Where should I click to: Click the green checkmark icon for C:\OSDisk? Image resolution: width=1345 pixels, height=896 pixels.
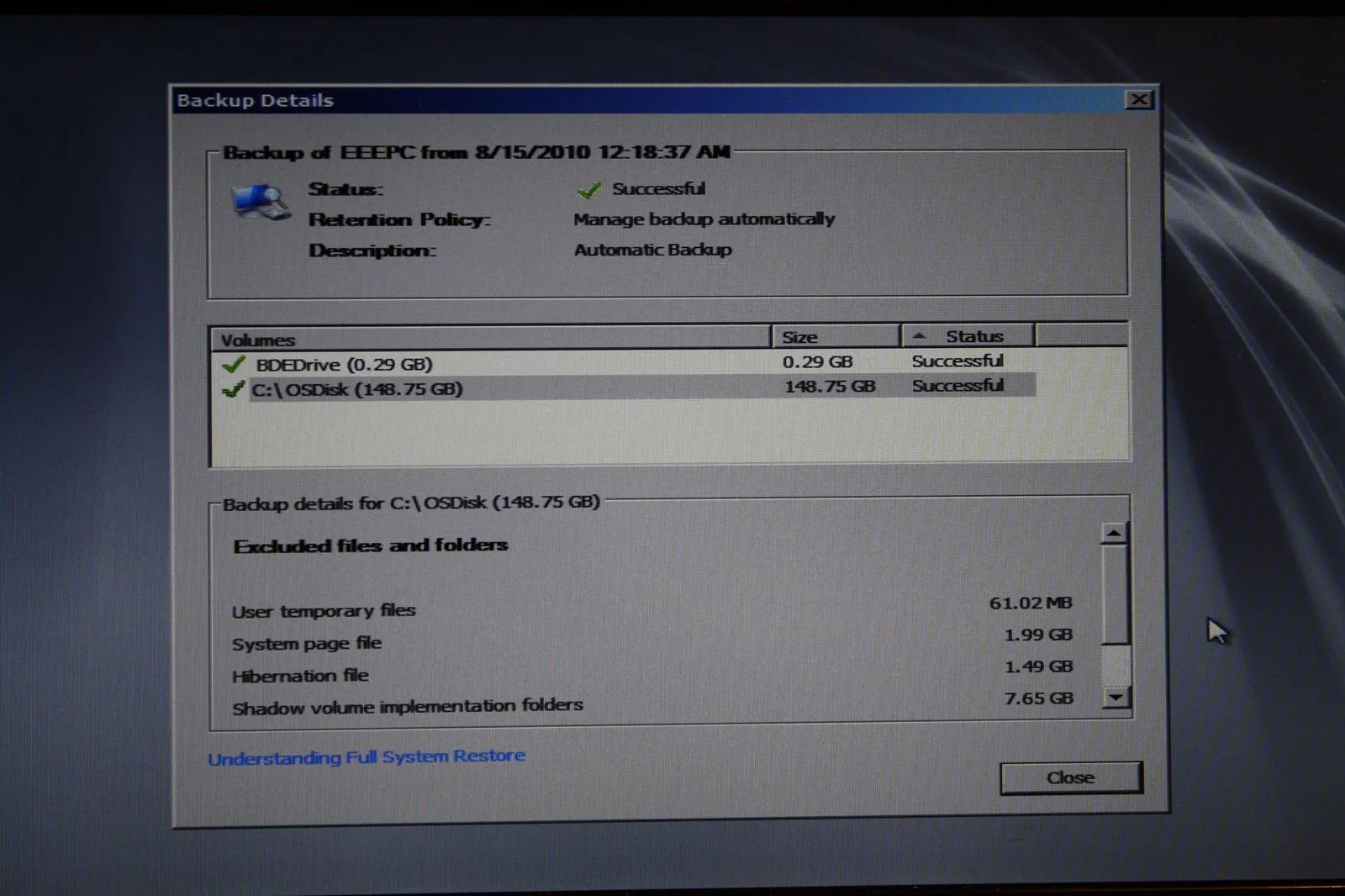233,389
